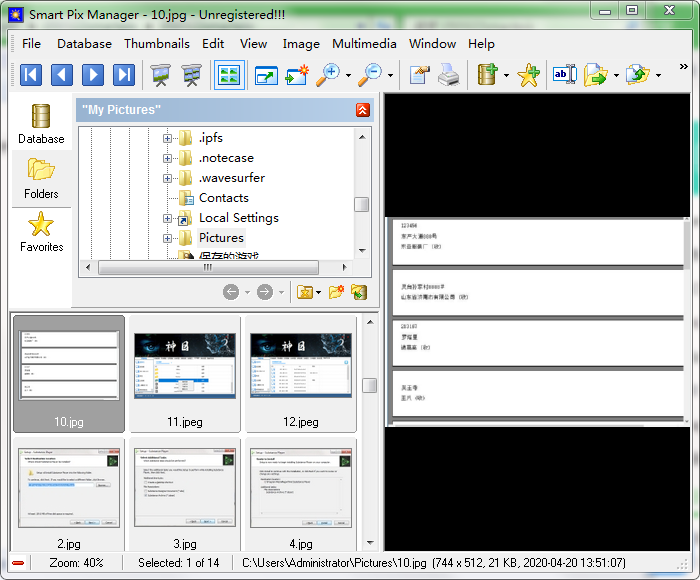Toggle the thumbnails view mode button
The image size is (700, 580).
[229, 74]
